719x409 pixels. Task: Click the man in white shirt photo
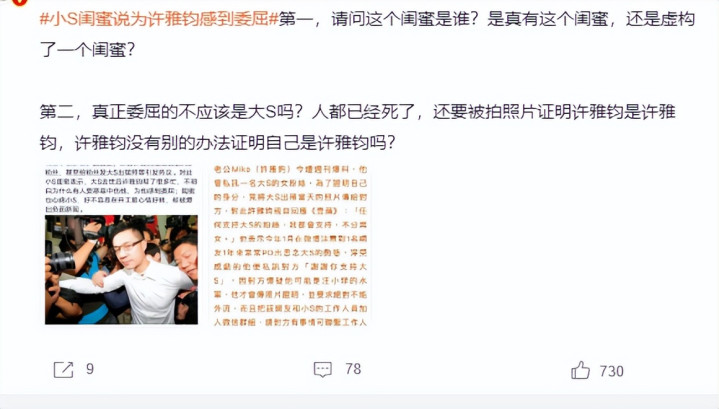(x=121, y=270)
